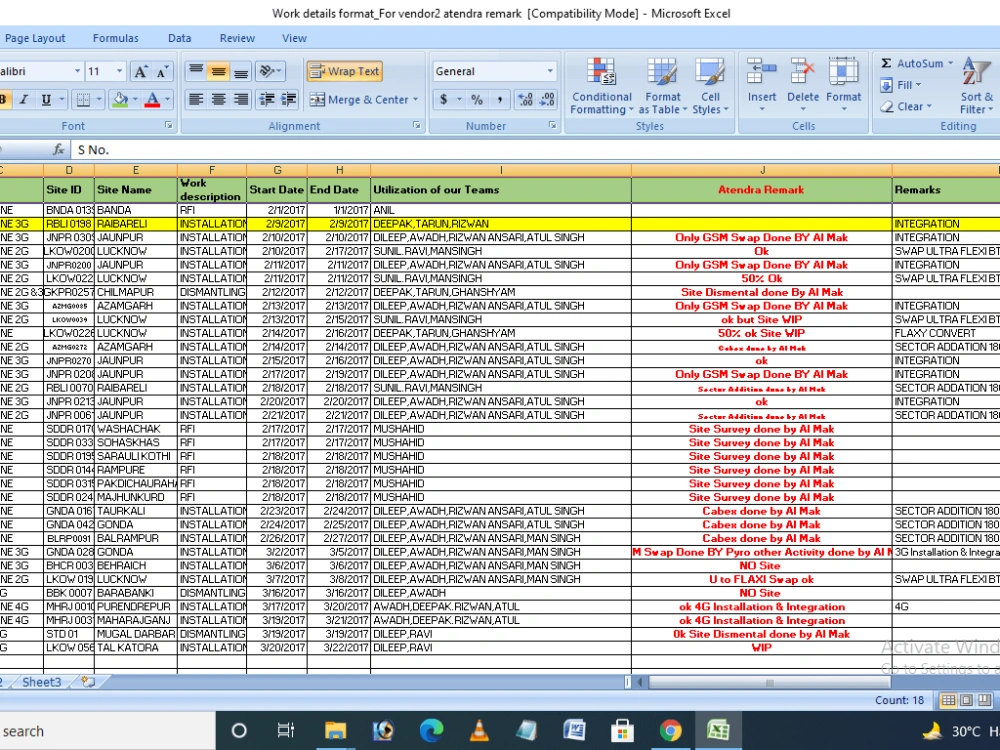Center text horizontally
1000x750 pixels.
point(218,99)
